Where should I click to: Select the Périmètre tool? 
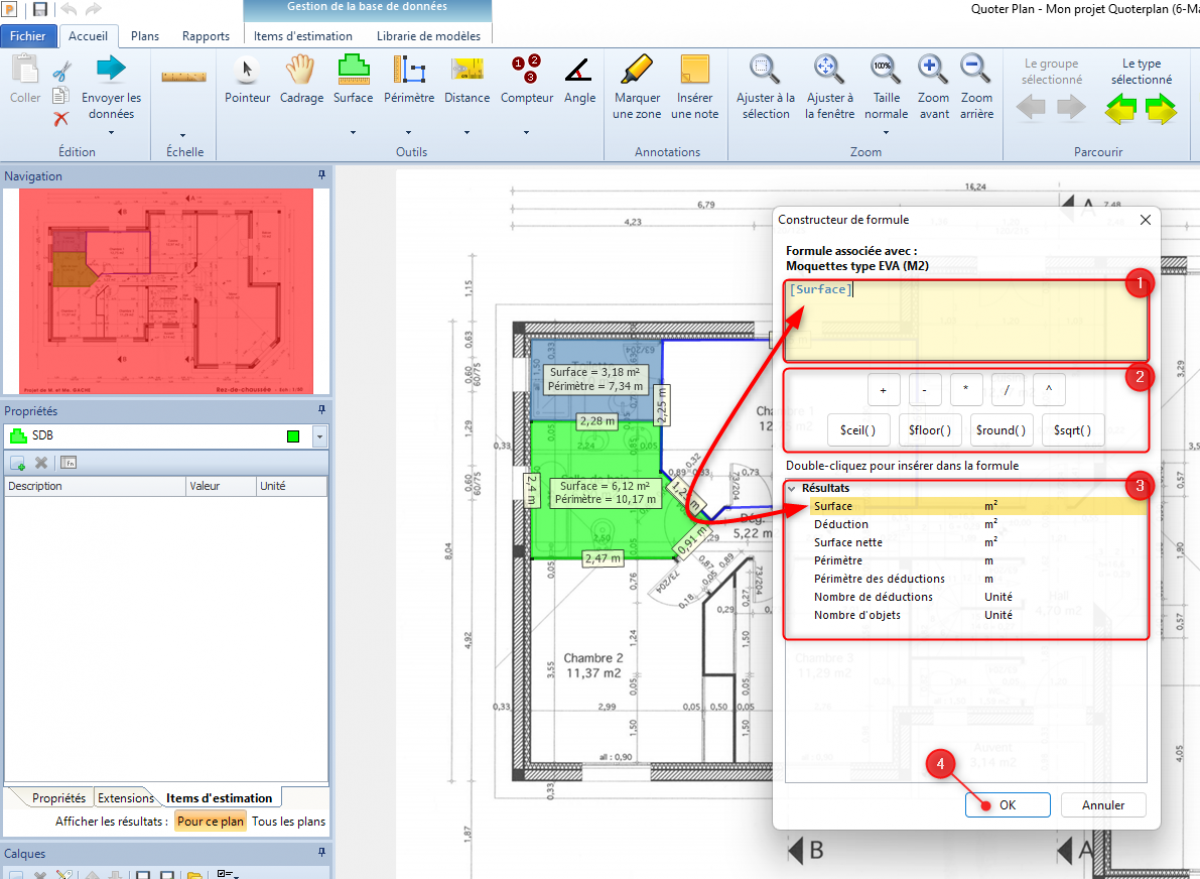[x=409, y=80]
